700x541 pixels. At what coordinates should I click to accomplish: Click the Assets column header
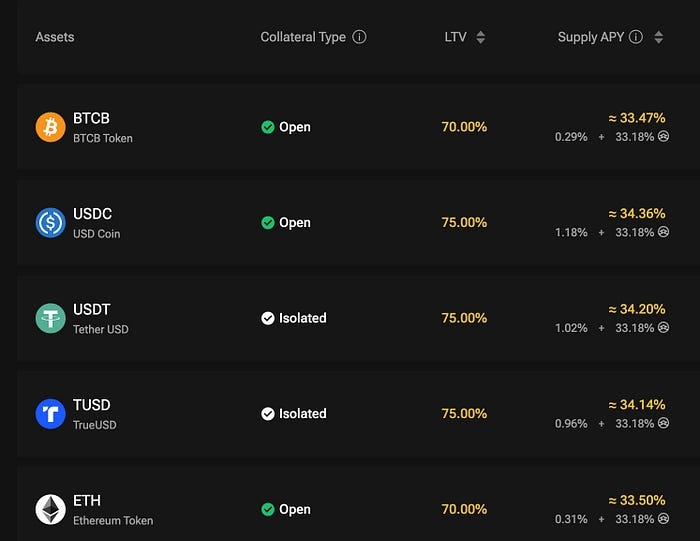55,37
